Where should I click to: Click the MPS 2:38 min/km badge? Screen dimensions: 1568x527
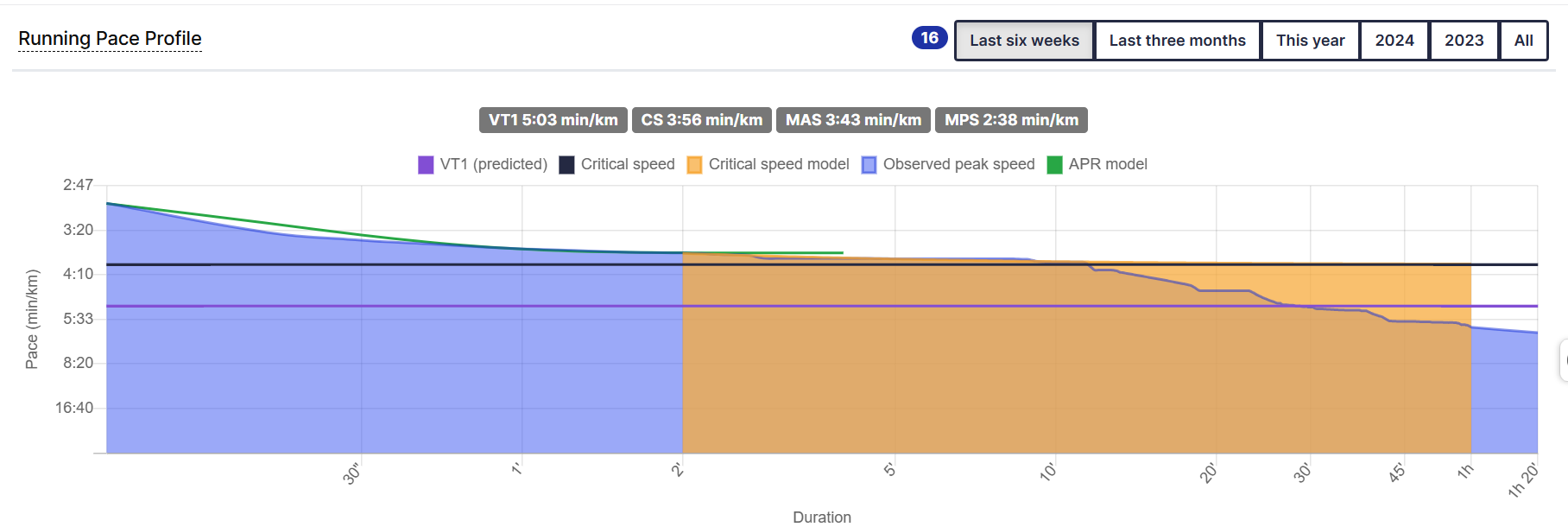coord(1011,120)
